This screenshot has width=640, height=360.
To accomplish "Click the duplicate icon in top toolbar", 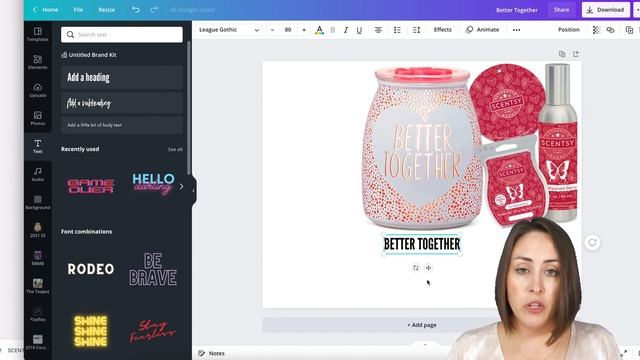I will click(x=629, y=30).
